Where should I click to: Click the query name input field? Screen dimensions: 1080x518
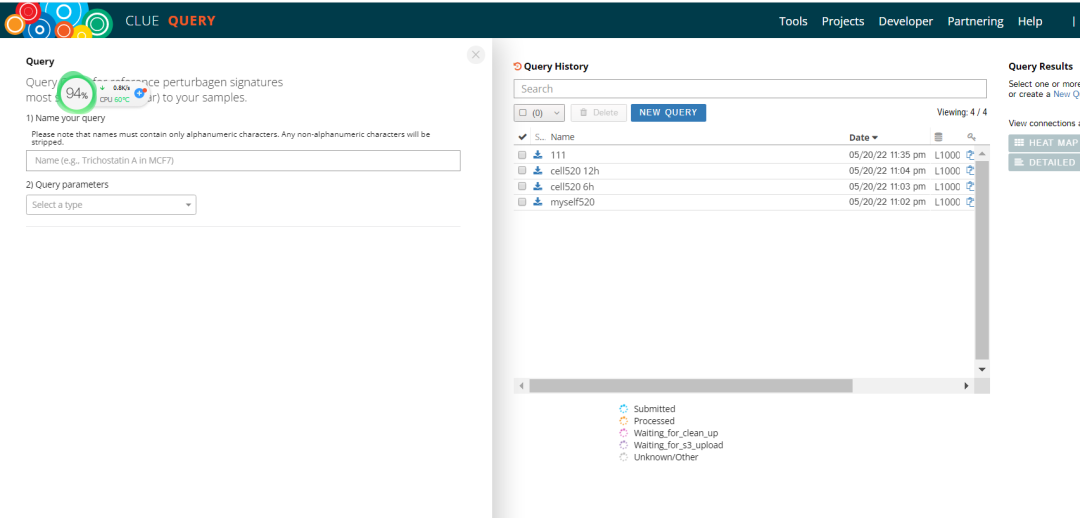243,160
